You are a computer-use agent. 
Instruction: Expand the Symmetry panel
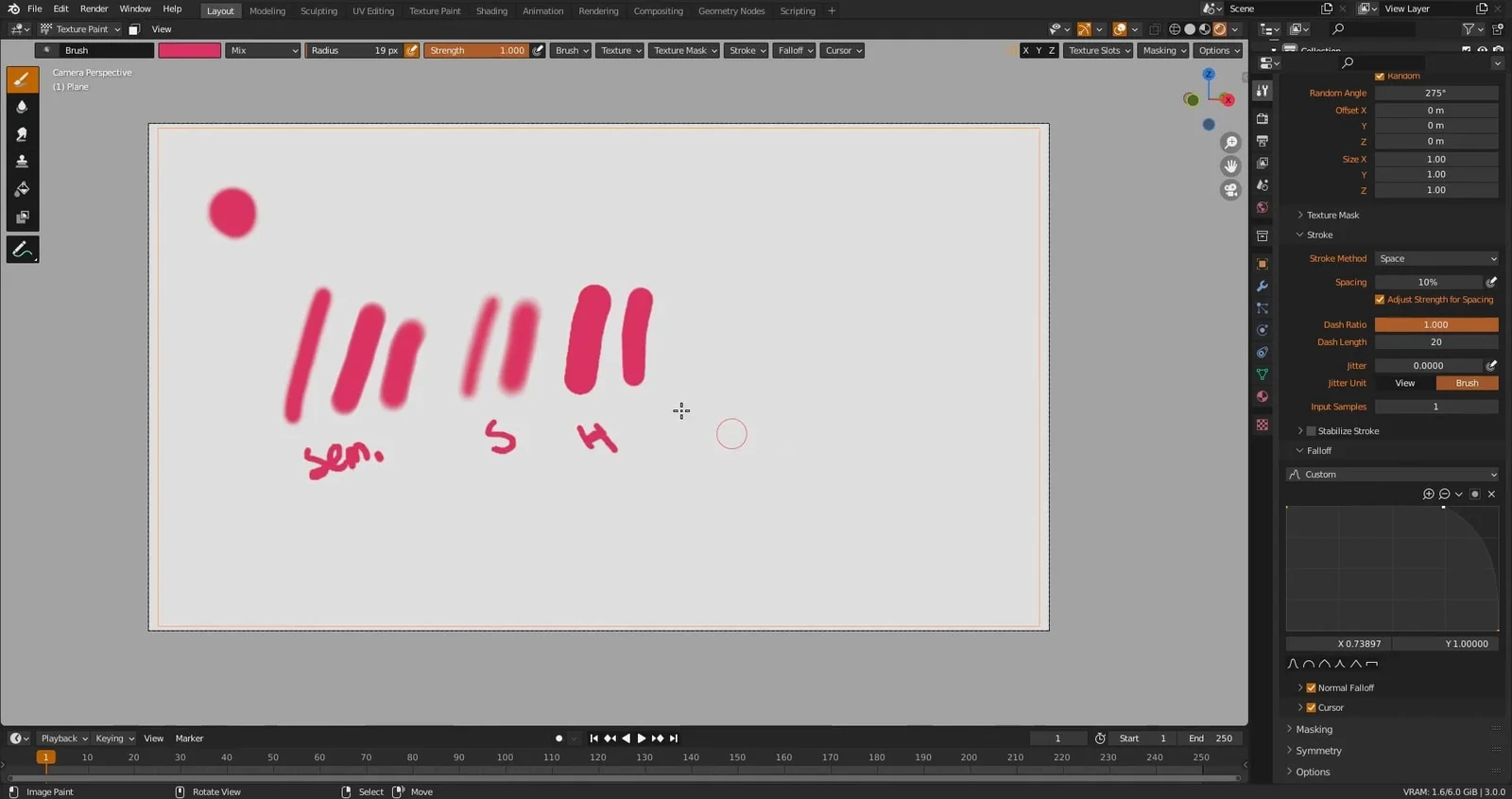[1318, 751]
